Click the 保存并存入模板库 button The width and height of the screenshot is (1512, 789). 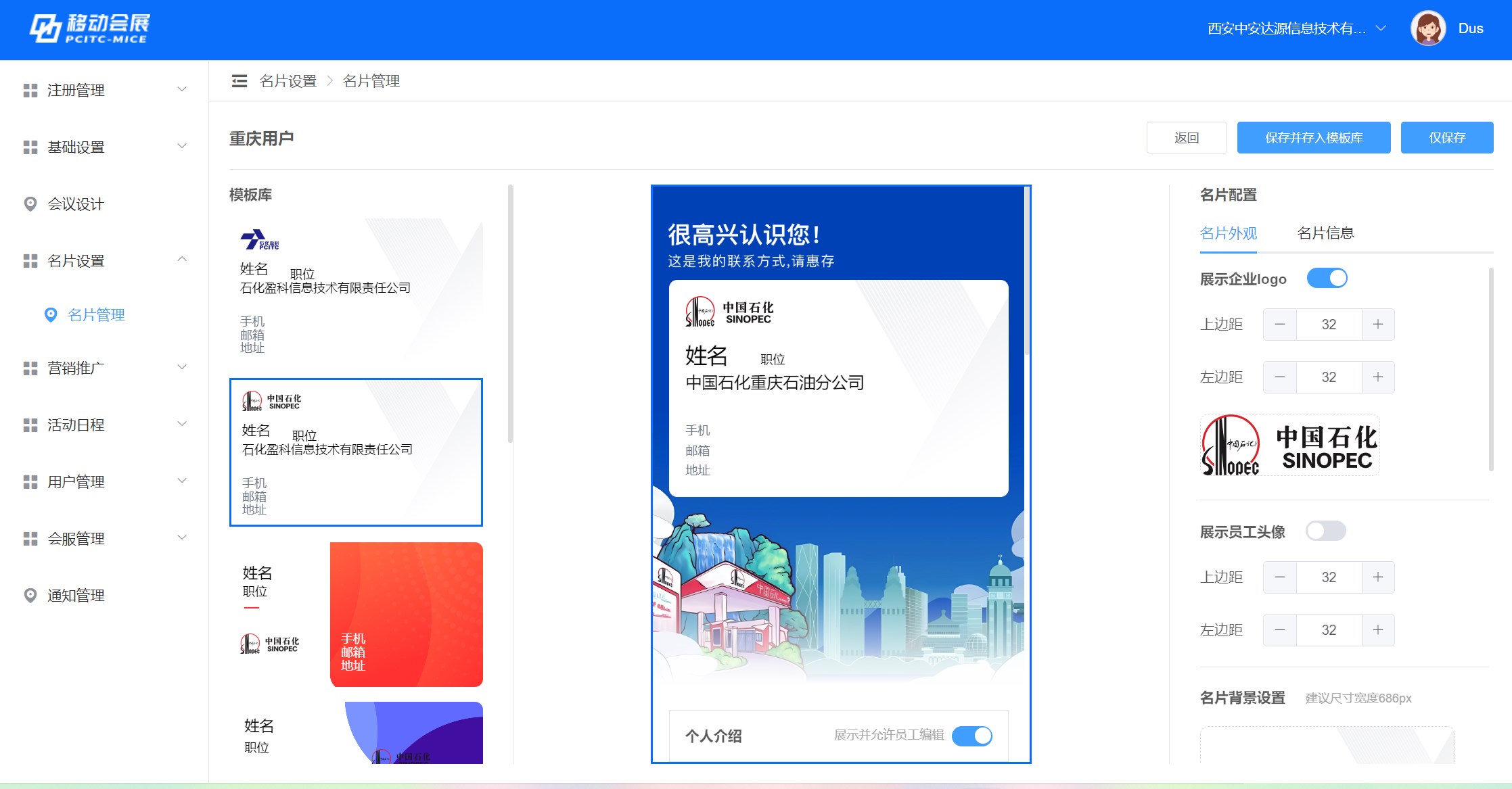pyautogui.click(x=1314, y=138)
